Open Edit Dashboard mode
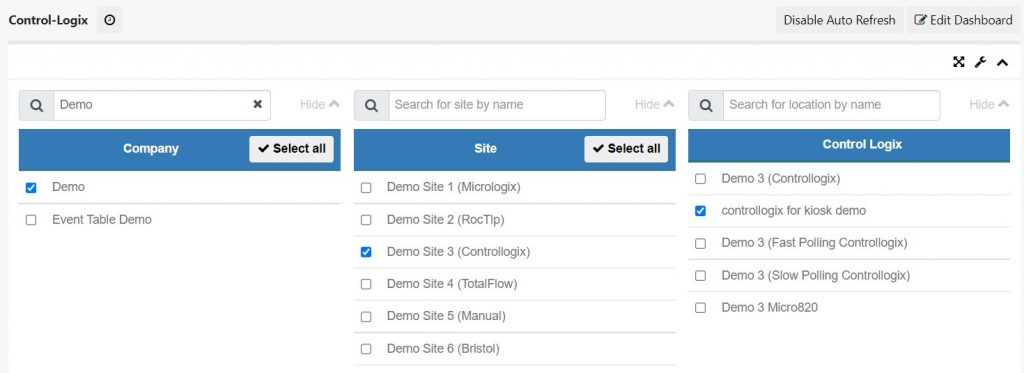Screen dimensions: 1024x373 (963, 20)
